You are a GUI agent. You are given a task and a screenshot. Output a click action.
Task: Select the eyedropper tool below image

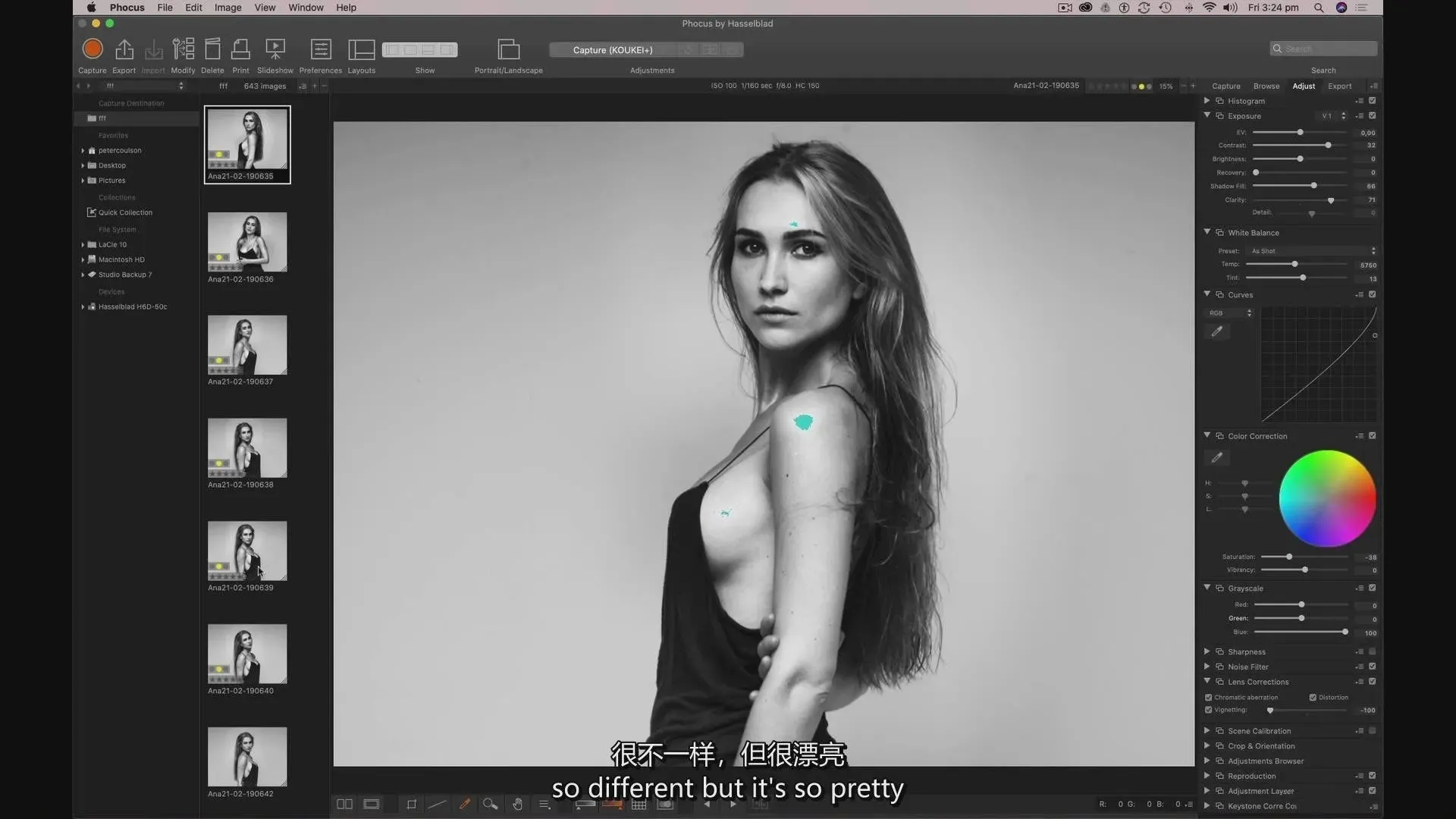coord(465,805)
